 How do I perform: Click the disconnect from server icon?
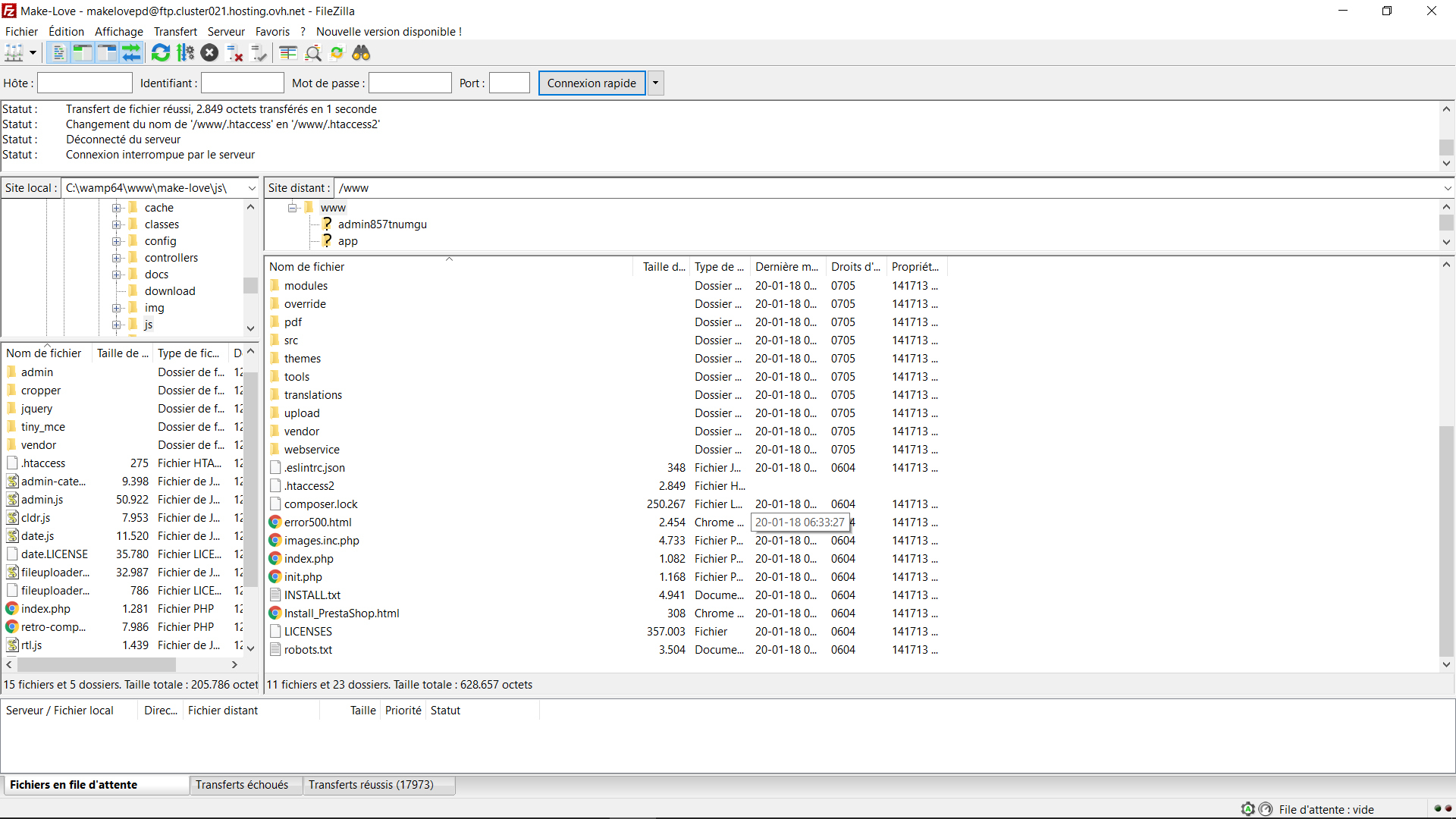coord(235,53)
